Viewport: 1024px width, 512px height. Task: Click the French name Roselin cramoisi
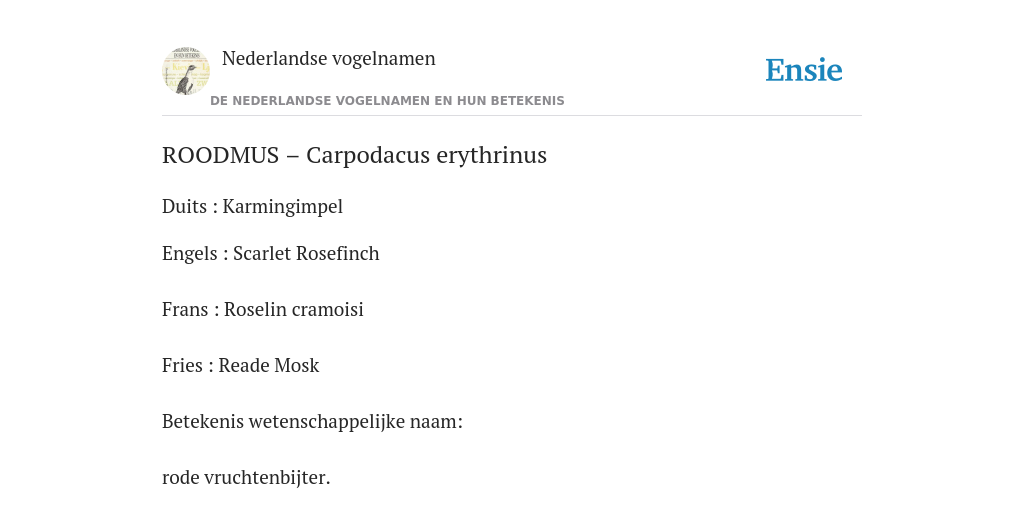point(294,310)
